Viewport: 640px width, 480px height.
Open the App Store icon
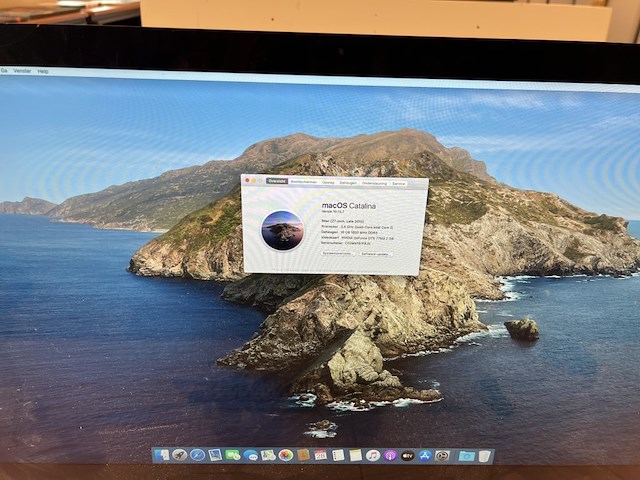click(425, 455)
